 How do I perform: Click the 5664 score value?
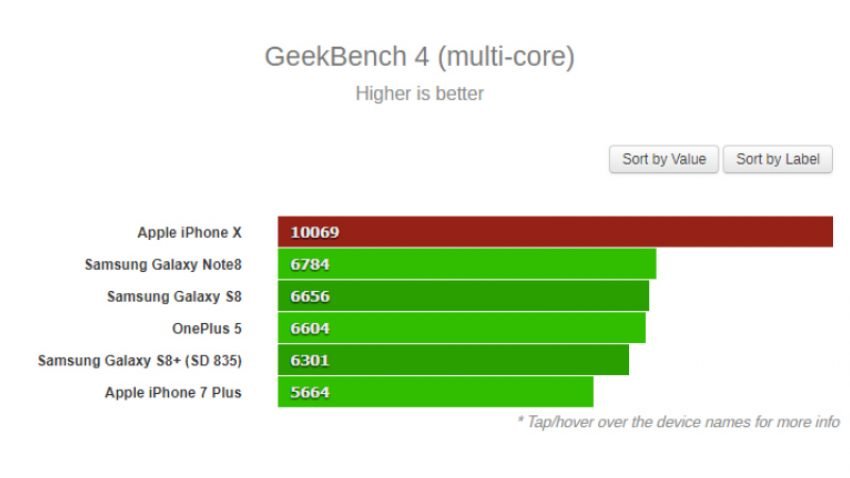[310, 392]
